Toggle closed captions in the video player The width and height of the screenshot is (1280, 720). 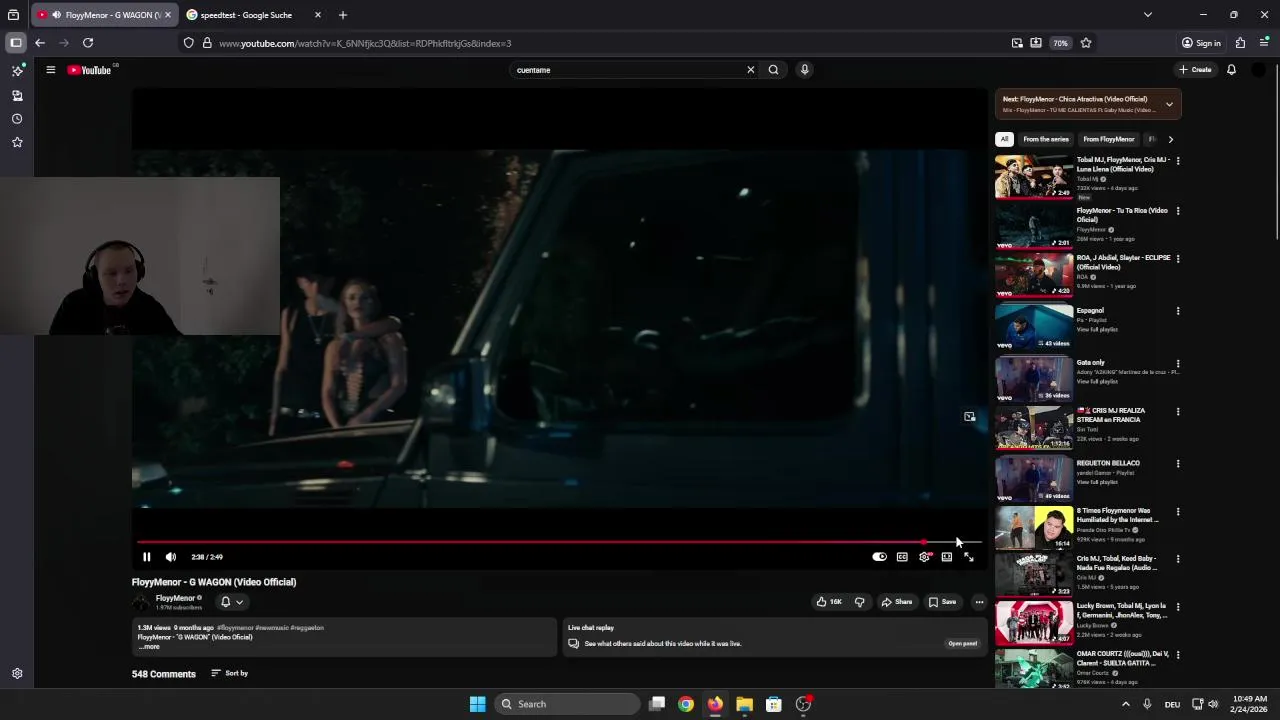coord(902,557)
